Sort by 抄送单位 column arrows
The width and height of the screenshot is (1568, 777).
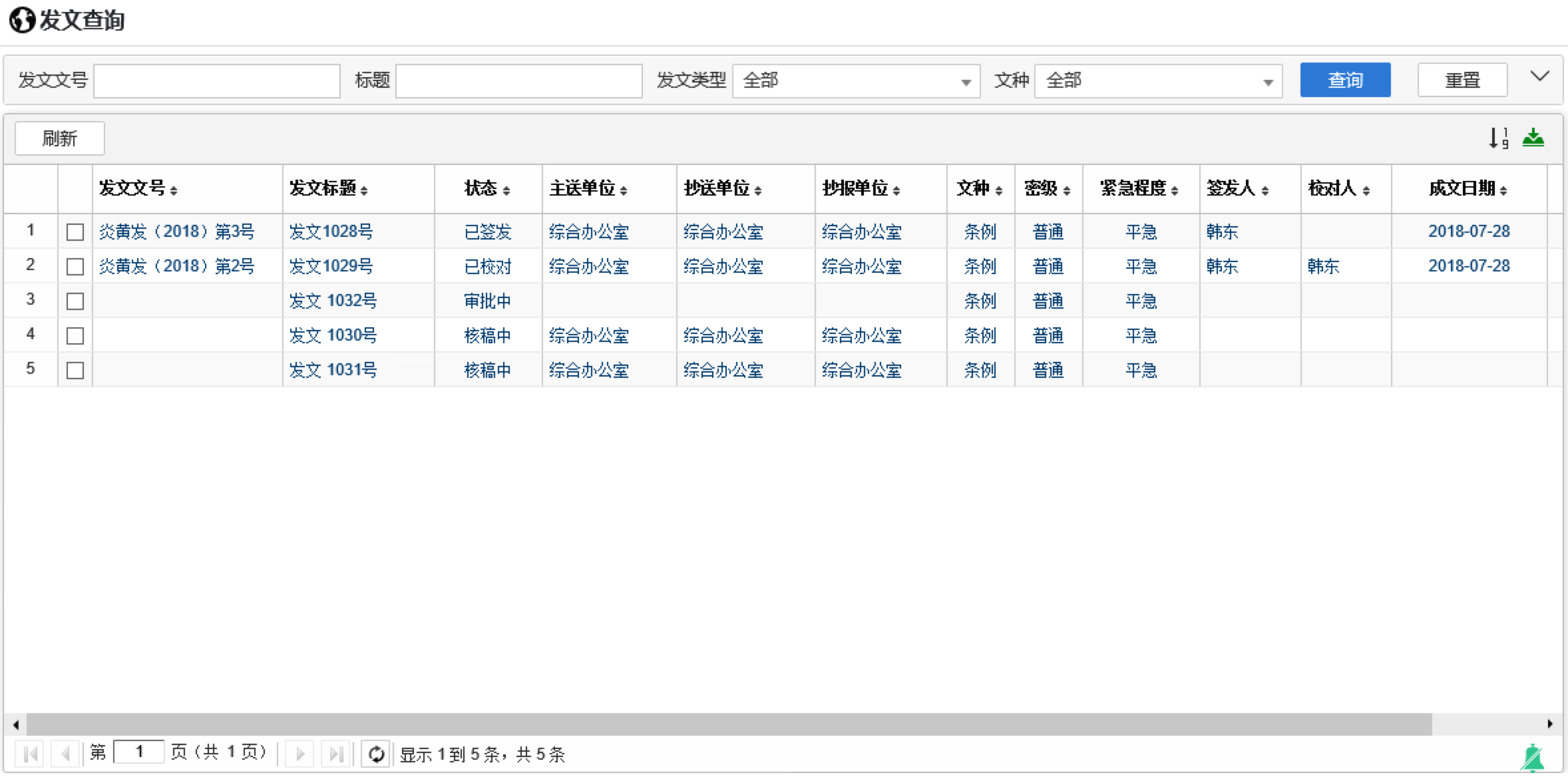point(758,190)
